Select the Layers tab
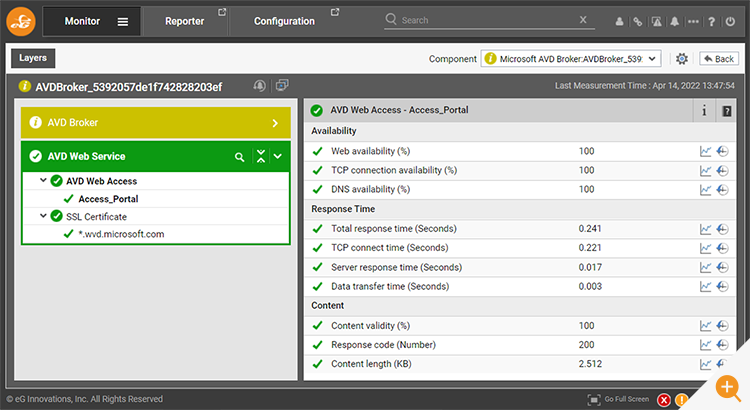Viewport: 750px width, 410px height. pyautogui.click(x=33, y=58)
